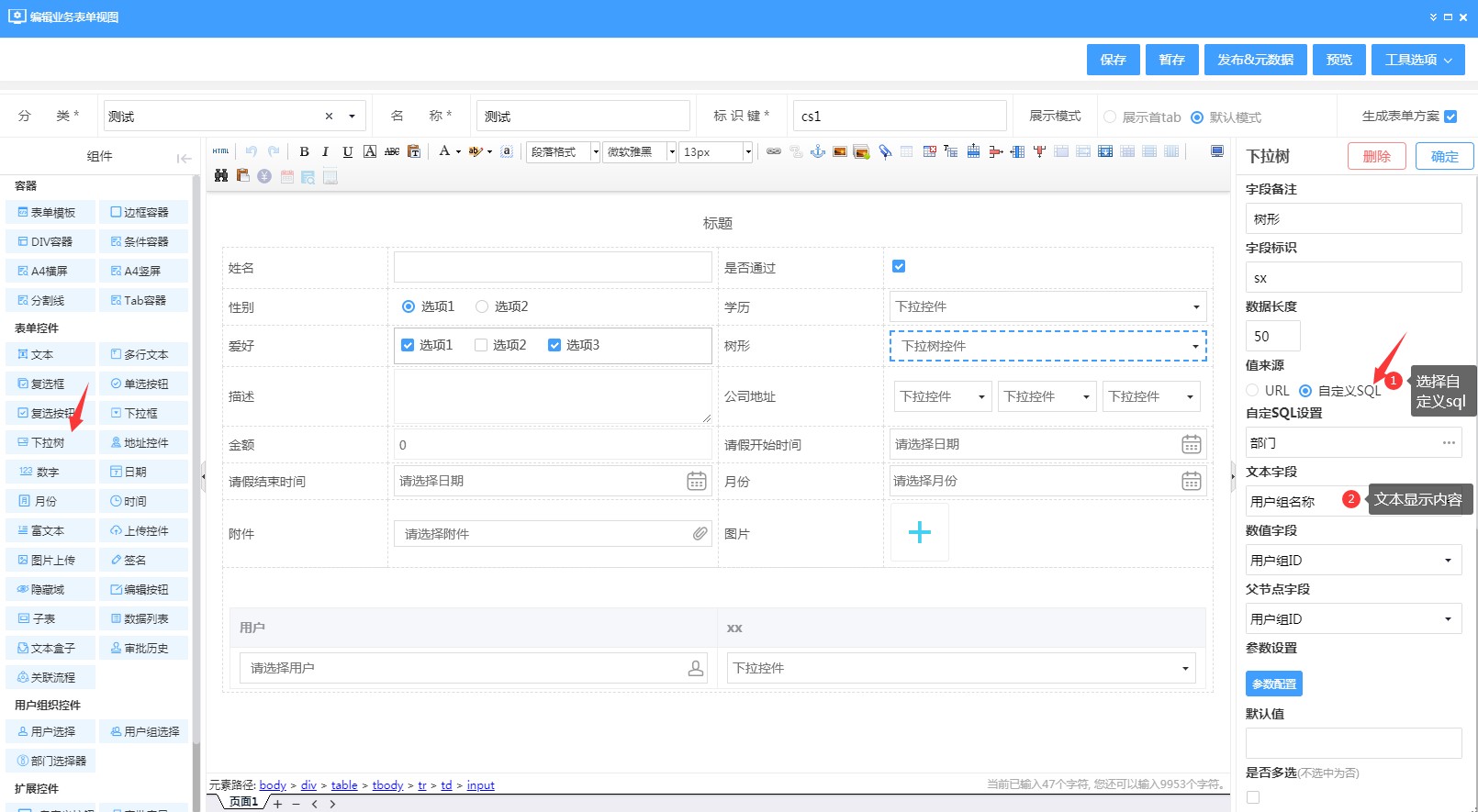Click the paste plain text icon
The image size is (1478, 812).
pyautogui.click(x=414, y=151)
